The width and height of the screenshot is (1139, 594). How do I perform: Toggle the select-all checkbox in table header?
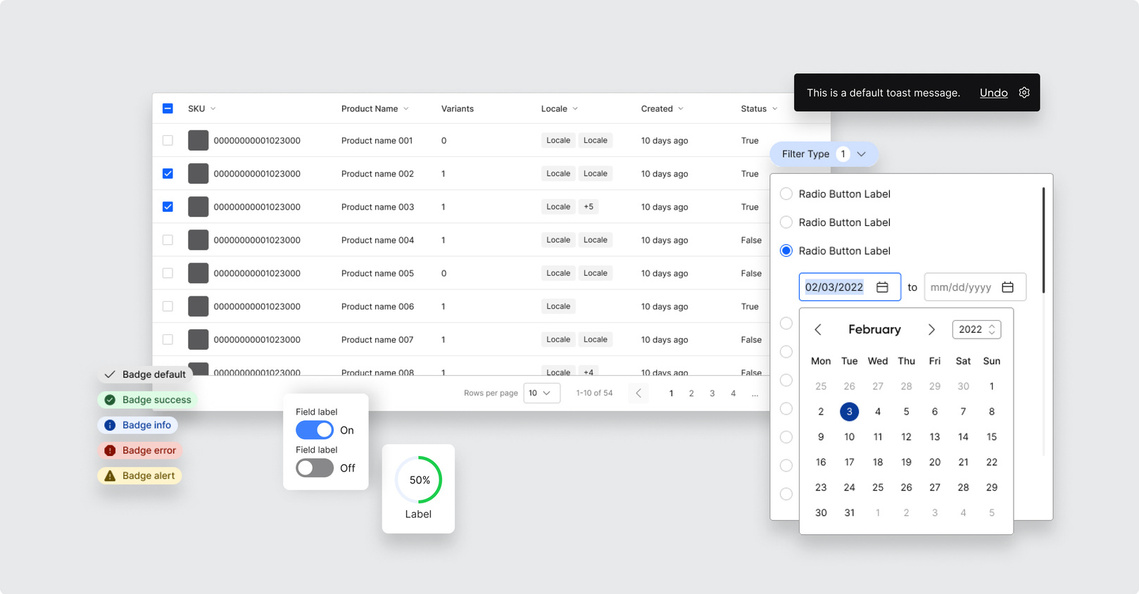(x=168, y=108)
